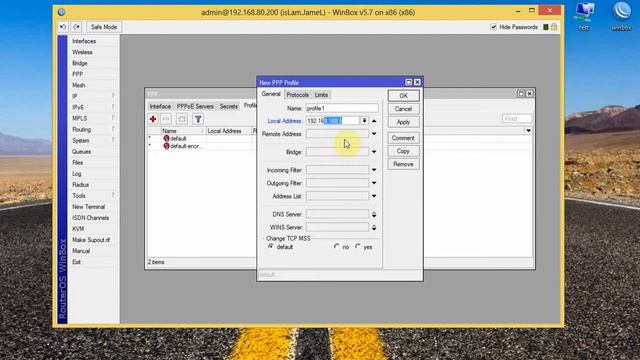Switch to Secrets tab in PPP window
Image resolution: width=640 pixels, height=360 pixels.
[x=229, y=106]
